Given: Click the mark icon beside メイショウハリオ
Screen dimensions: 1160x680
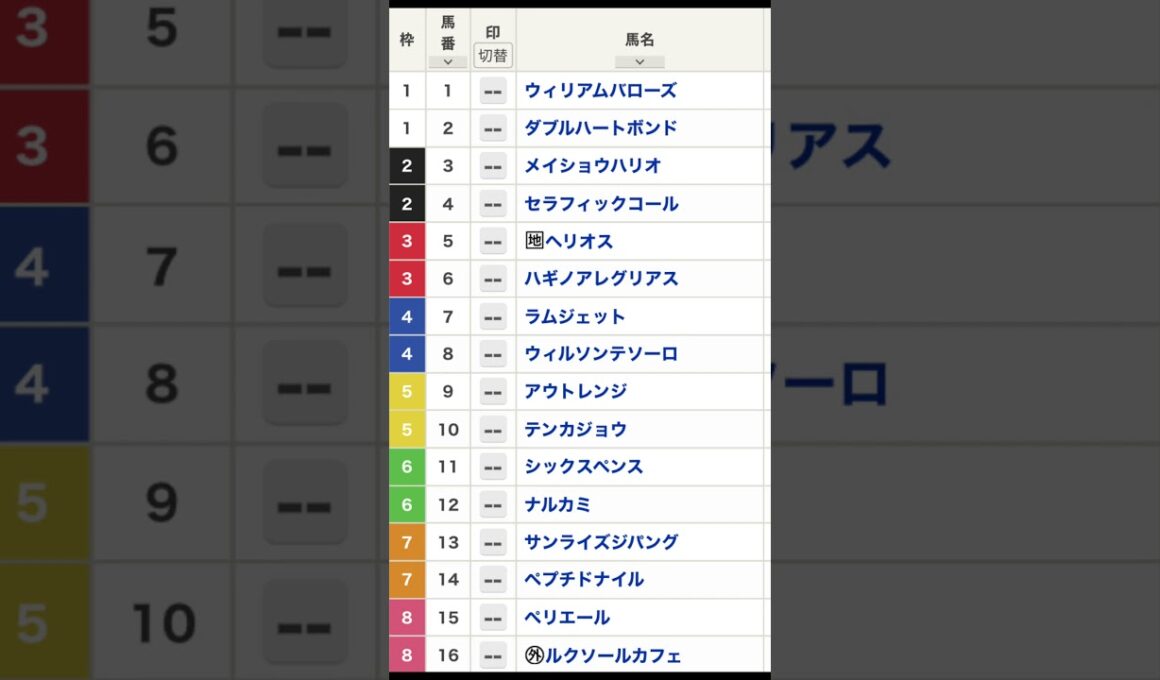Looking at the screenshot, I should (x=492, y=166).
